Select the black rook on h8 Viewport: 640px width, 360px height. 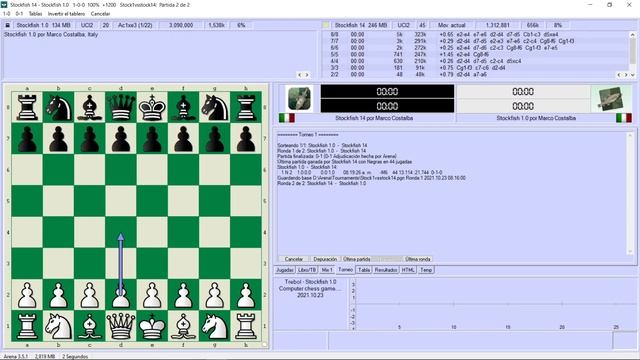tap(246, 107)
